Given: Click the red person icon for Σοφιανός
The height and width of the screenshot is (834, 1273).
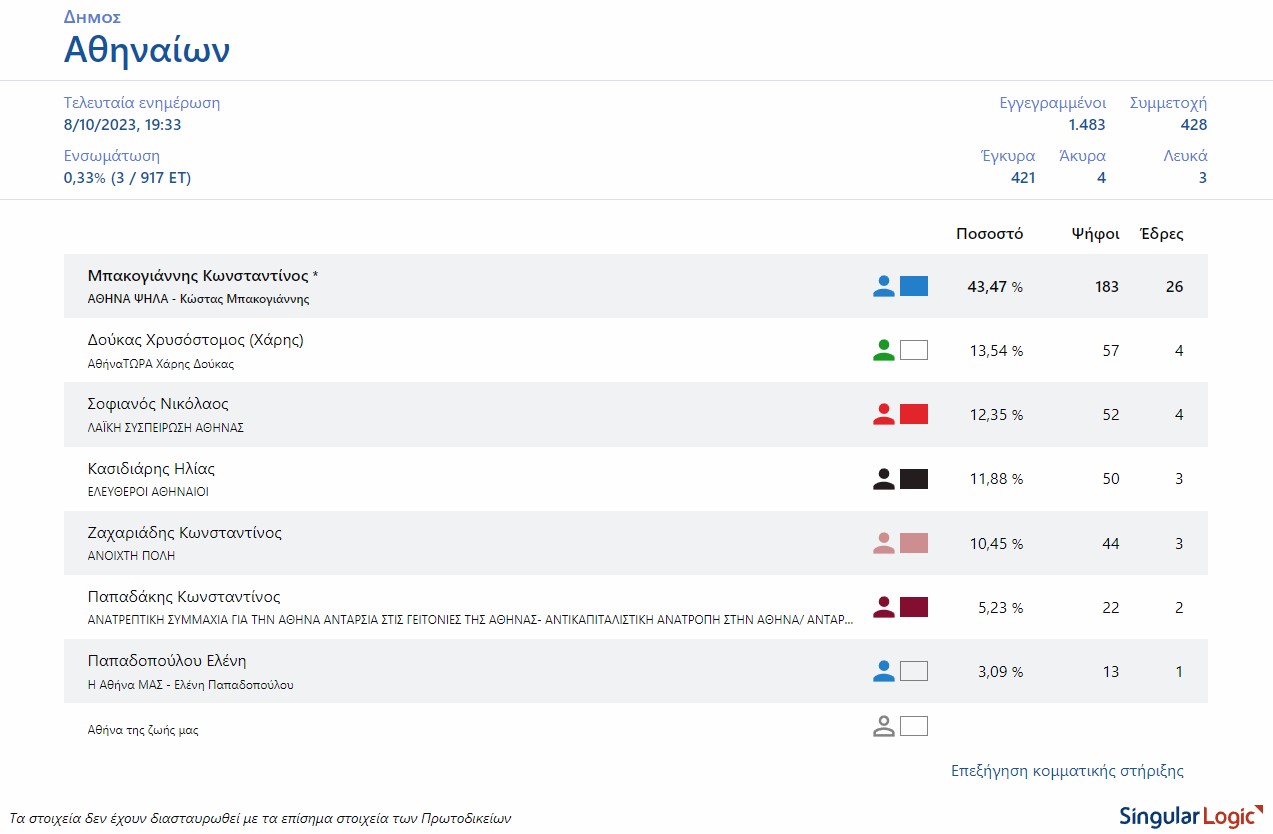Looking at the screenshot, I should 883,415.
